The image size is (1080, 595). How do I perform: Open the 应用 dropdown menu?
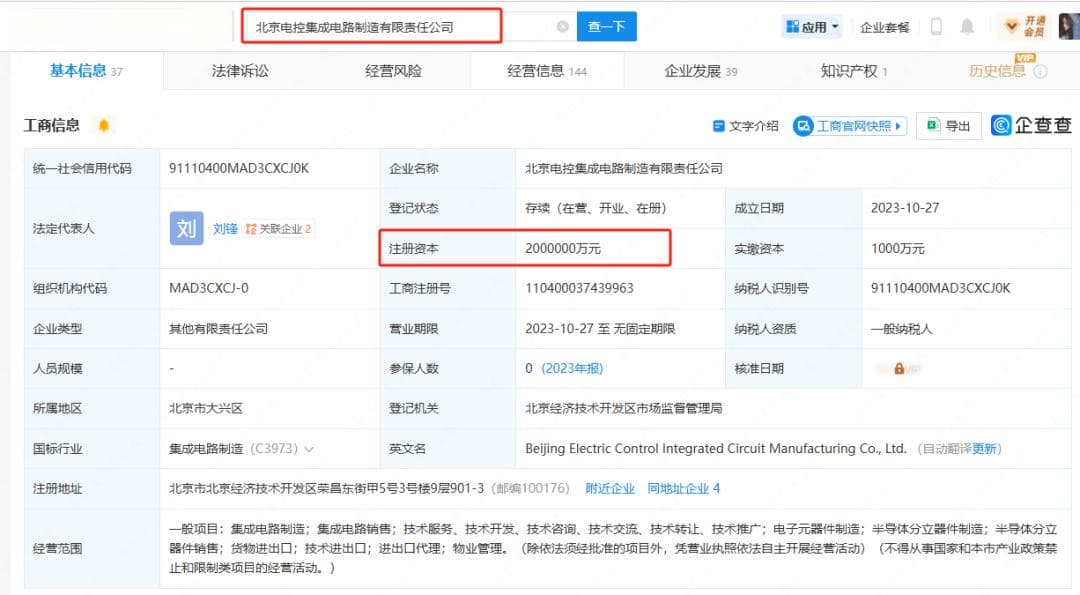click(x=813, y=27)
